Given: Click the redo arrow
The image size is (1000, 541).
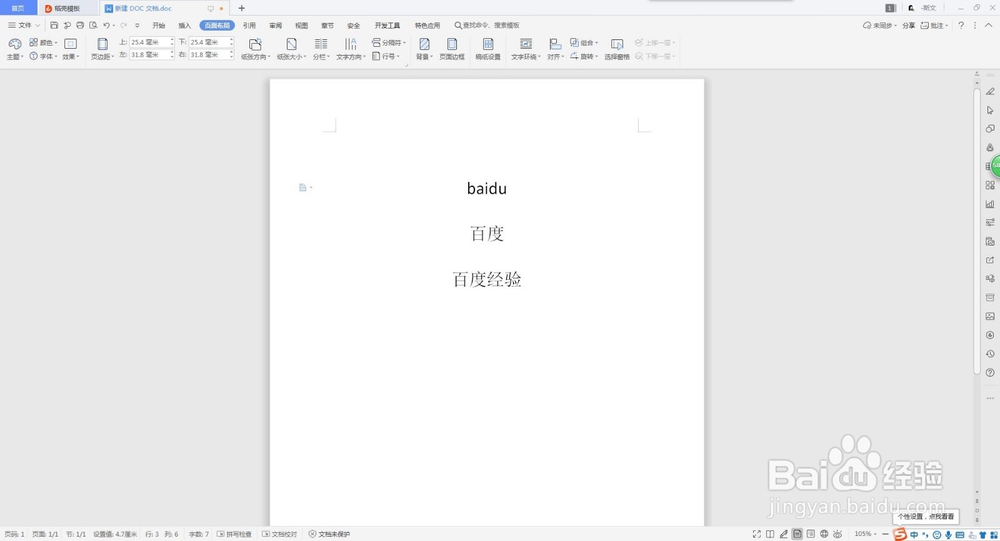Looking at the screenshot, I should click(124, 25).
